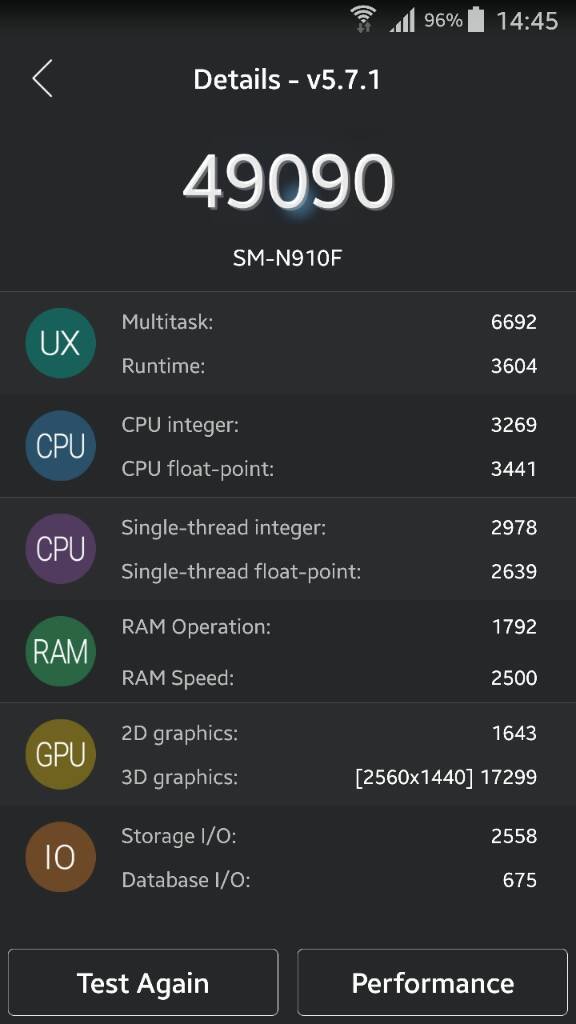This screenshot has width=576, height=1024.
Task: Select the Single-thread integer score row
Action: pyautogui.click(x=329, y=527)
